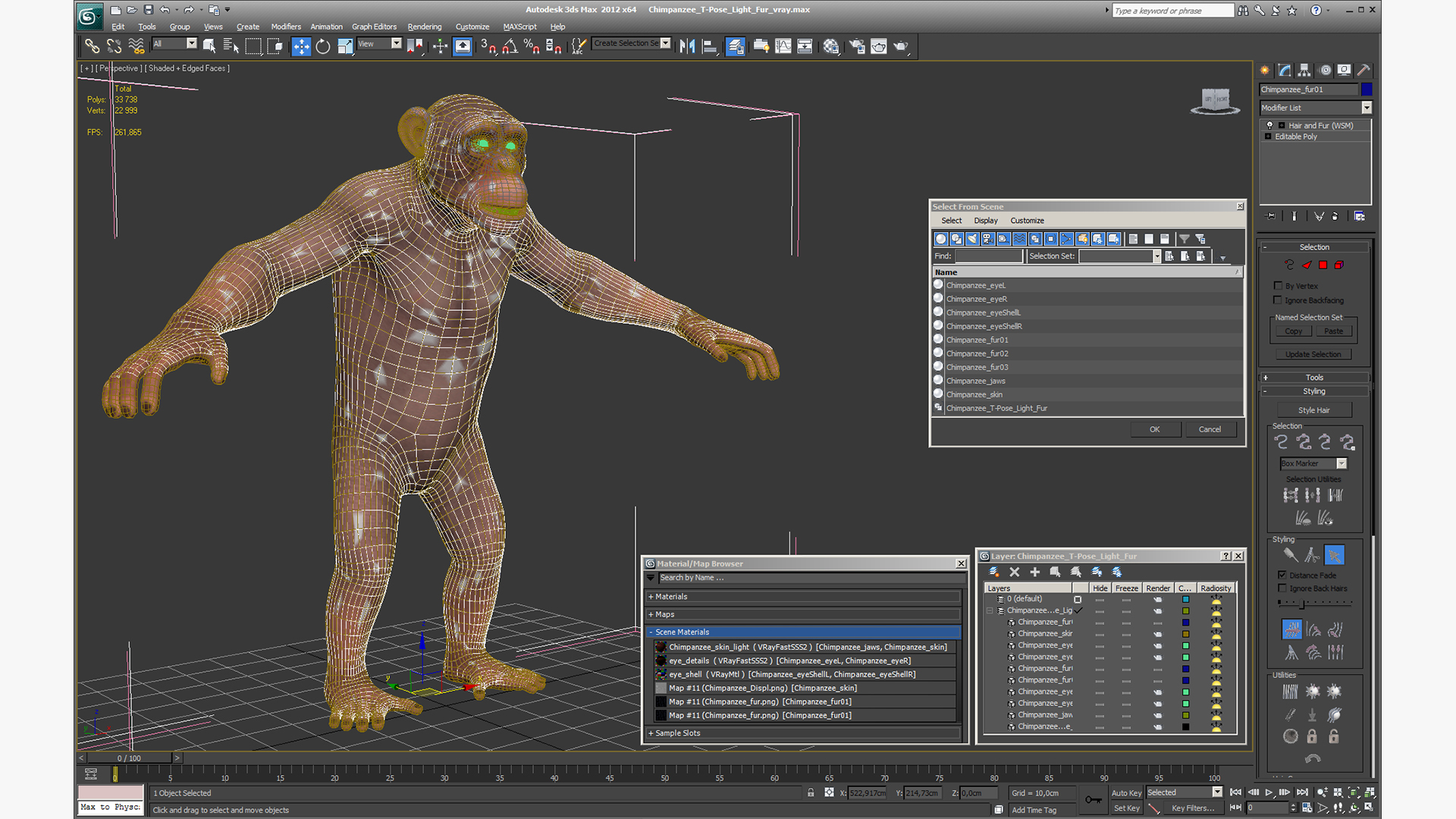The width and height of the screenshot is (1456, 819).
Task: Open the Curve Editor icon
Action: pos(783,47)
